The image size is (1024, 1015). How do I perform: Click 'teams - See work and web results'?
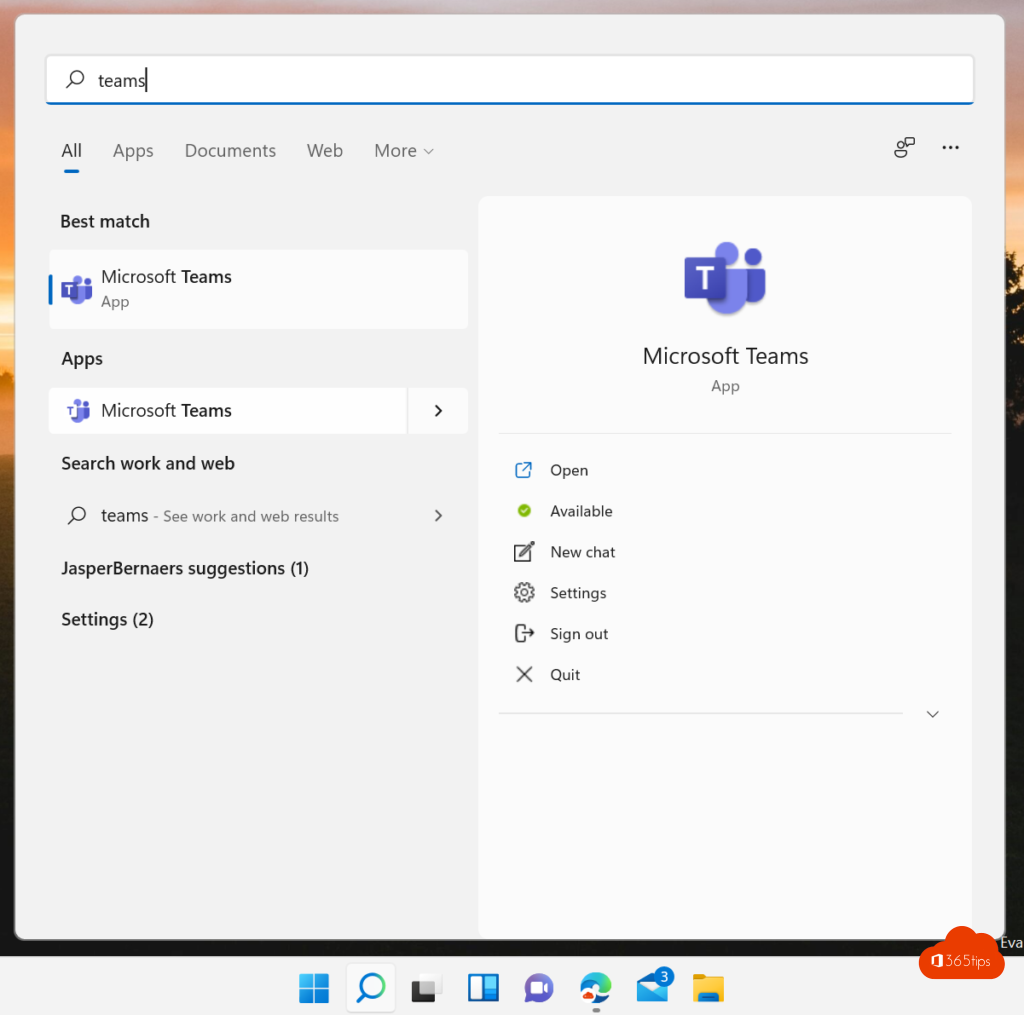[219, 516]
